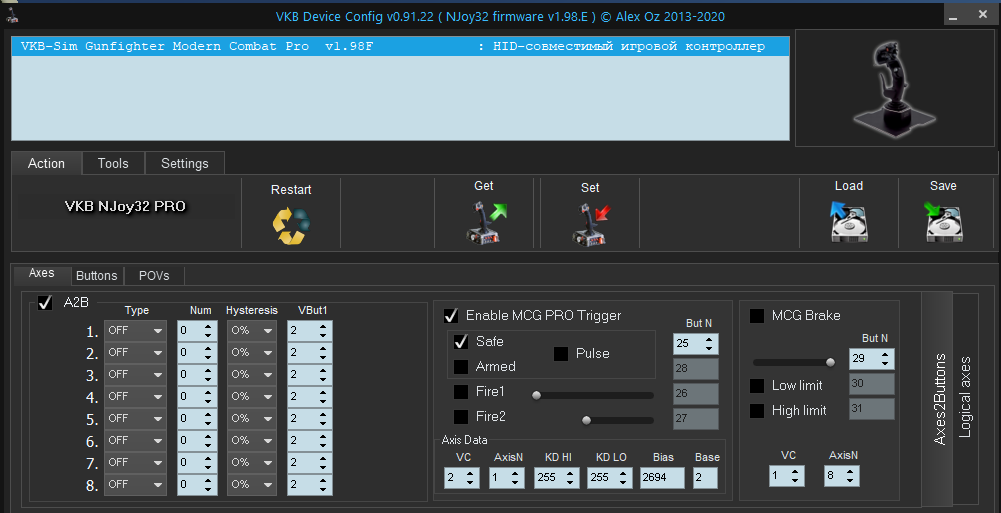Click the KD HI stepper field
The image size is (1001, 513).
557,478
